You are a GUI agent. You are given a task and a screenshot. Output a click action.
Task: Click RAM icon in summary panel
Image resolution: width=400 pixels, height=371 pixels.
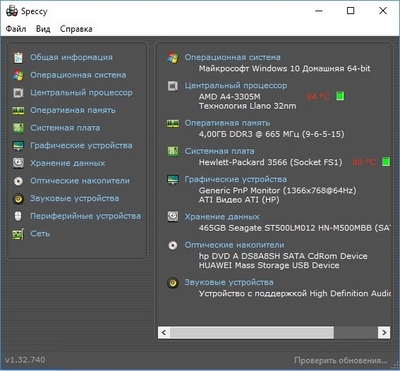point(173,123)
